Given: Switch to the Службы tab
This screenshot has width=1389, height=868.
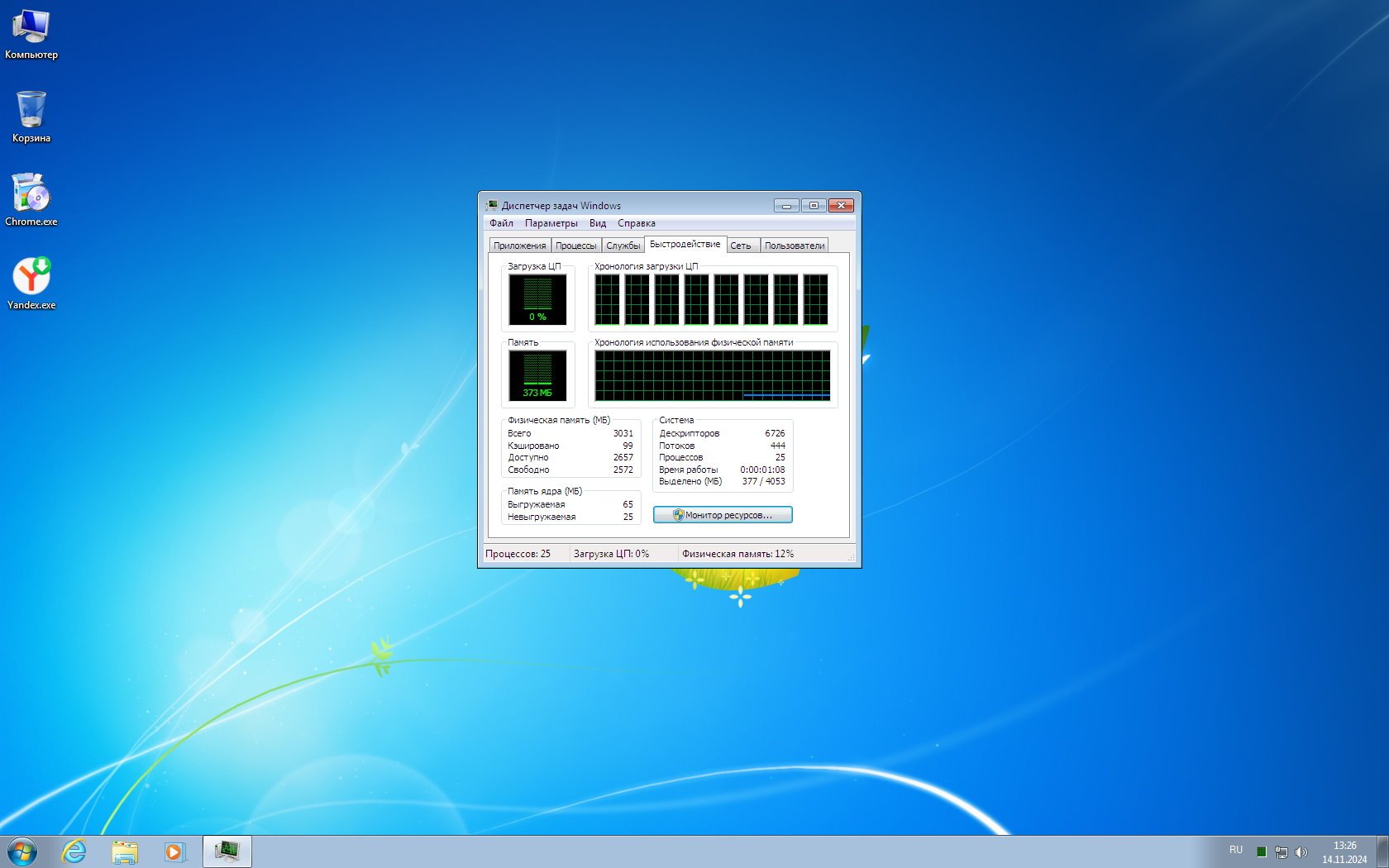Looking at the screenshot, I should (x=623, y=246).
